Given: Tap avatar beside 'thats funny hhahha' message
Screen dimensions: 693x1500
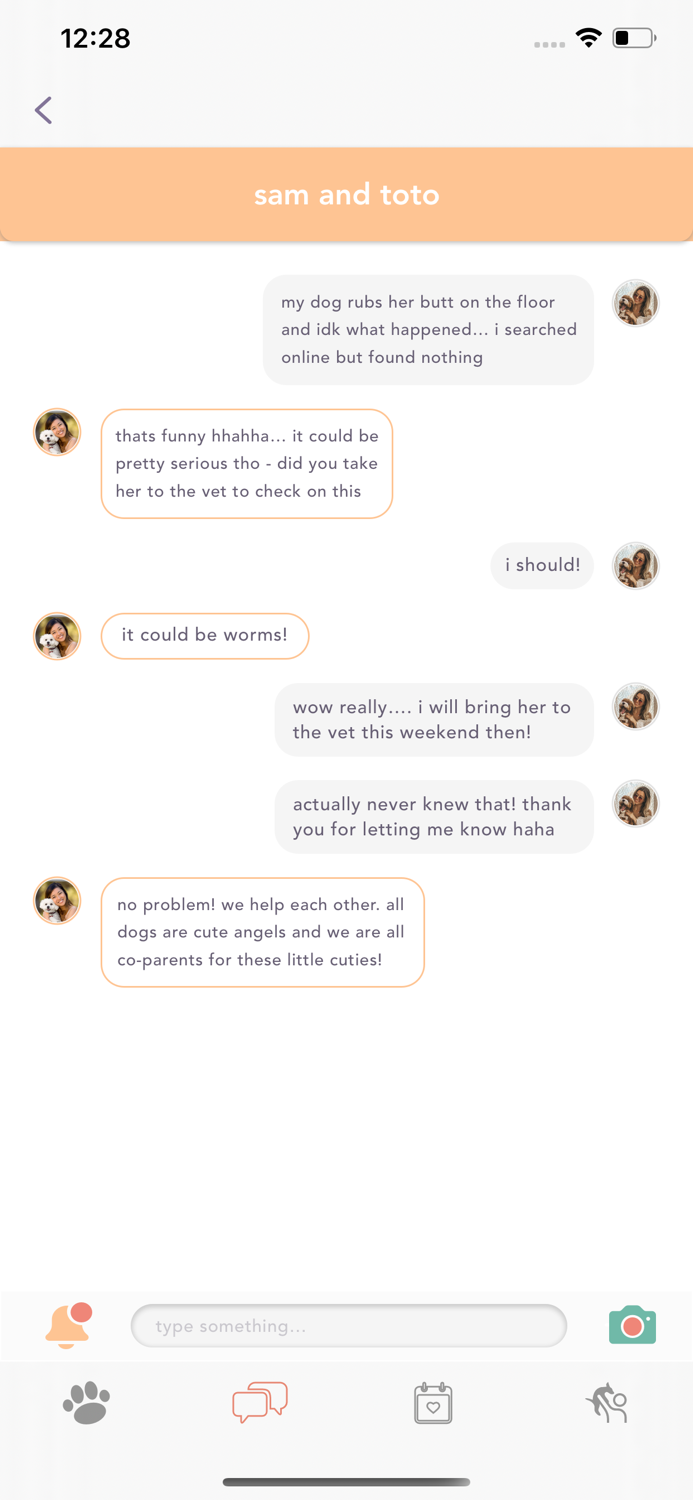Looking at the screenshot, I should click(57, 433).
